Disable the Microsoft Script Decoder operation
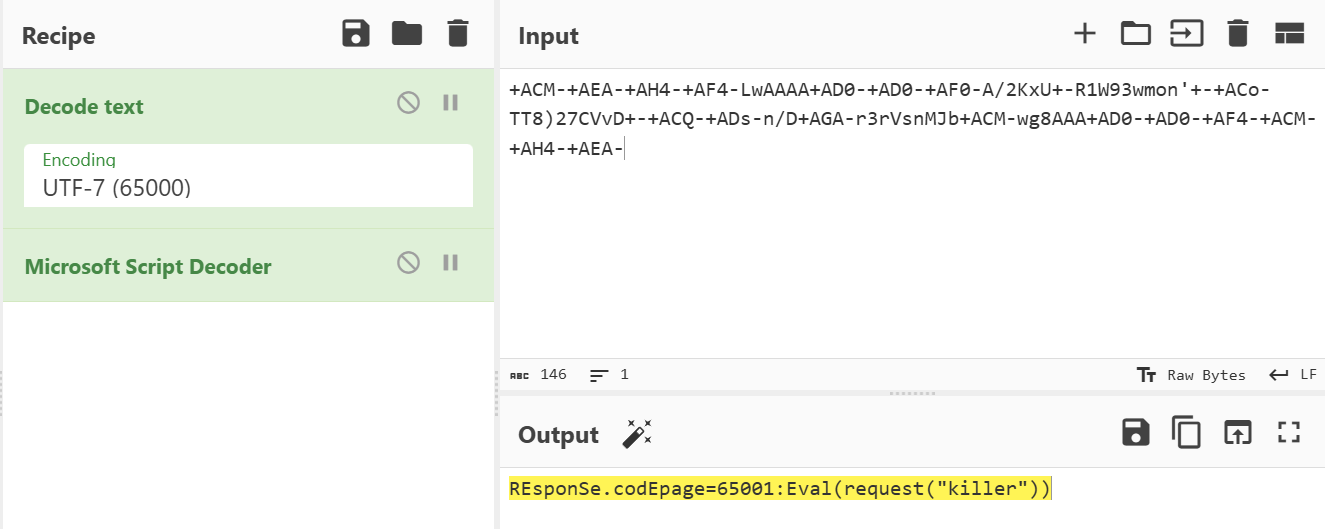Screen dimensions: 1325x529 [x=408, y=262]
